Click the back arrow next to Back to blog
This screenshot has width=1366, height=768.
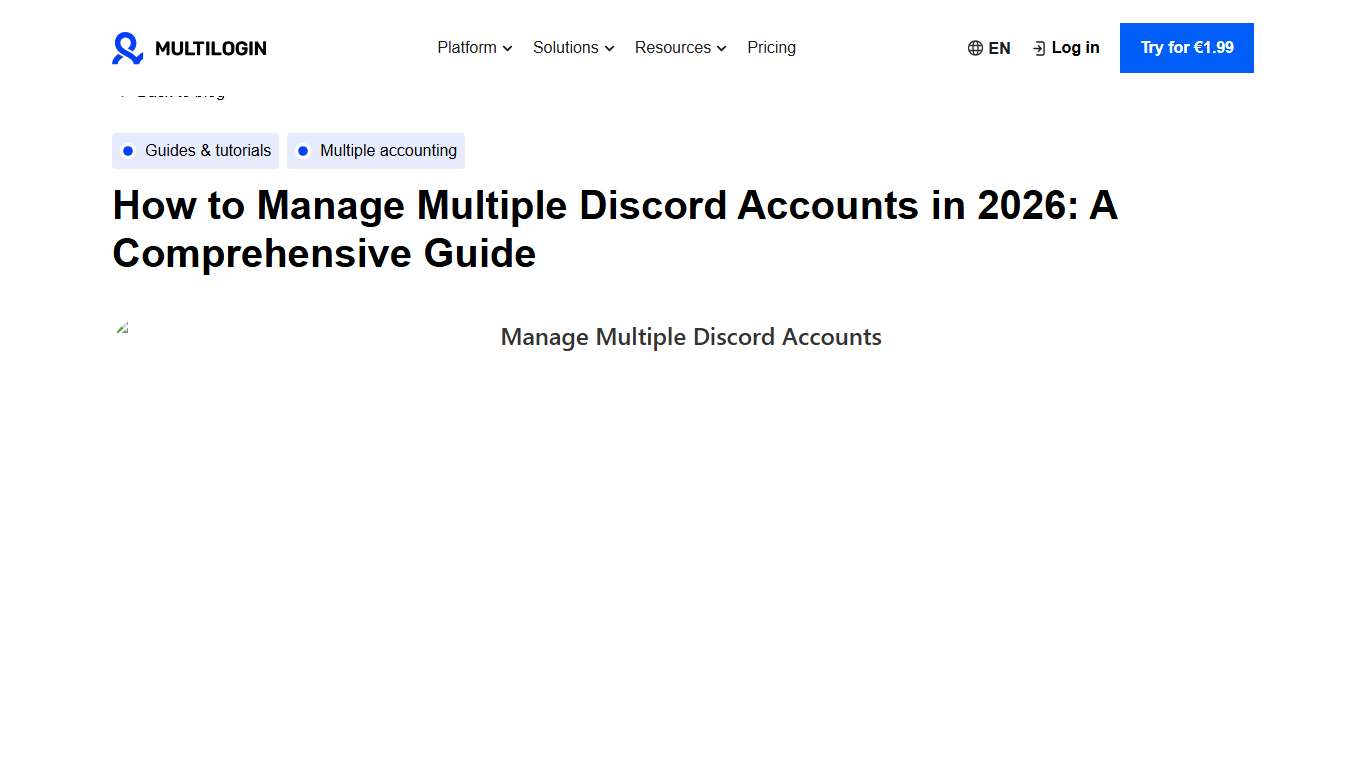(123, 91)
